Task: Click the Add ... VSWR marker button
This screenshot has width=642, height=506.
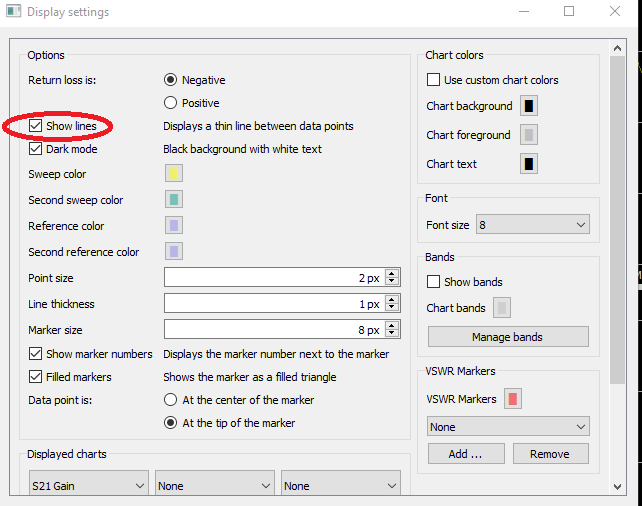Action: 466,454
